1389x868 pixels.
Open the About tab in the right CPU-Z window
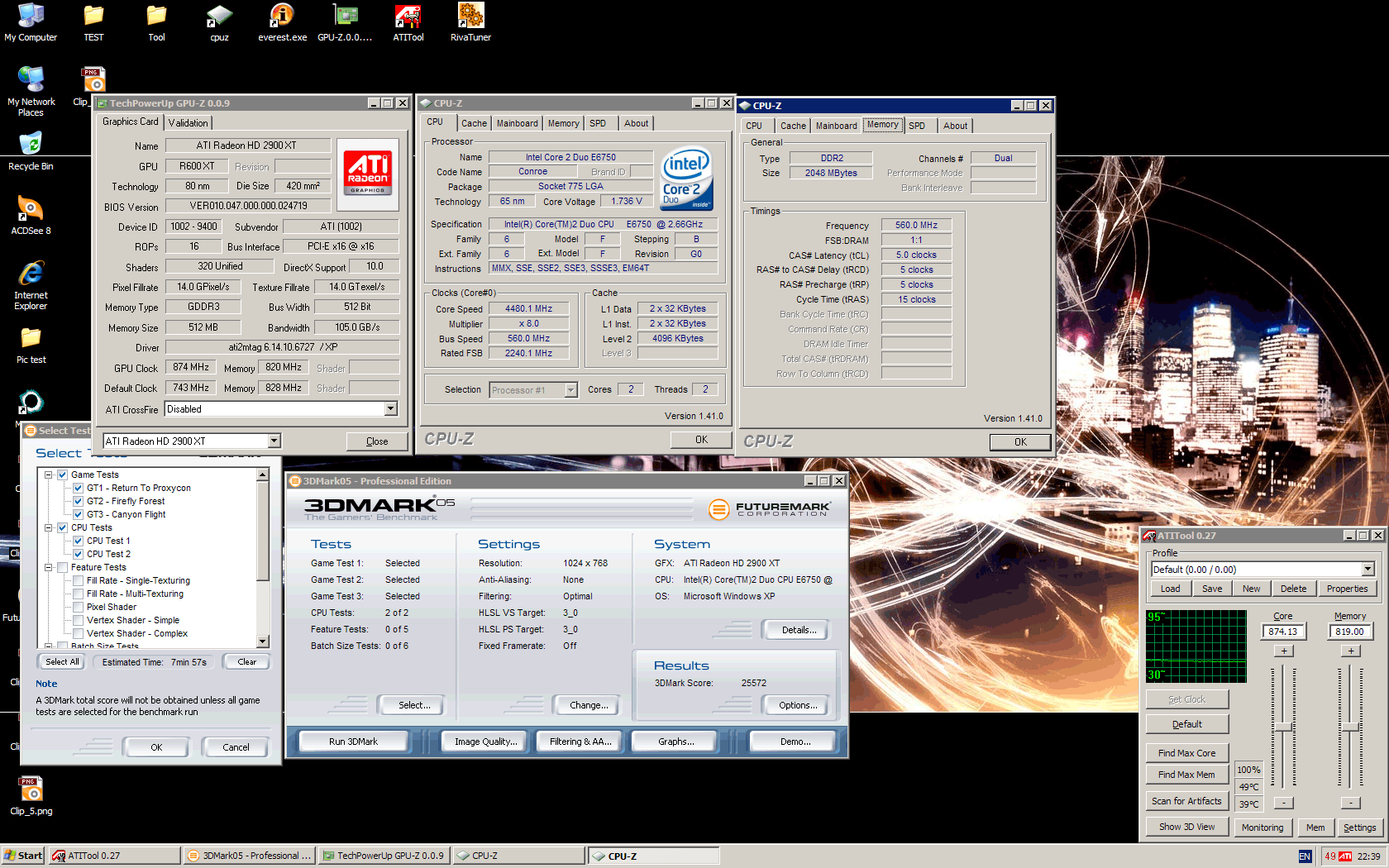955,126
